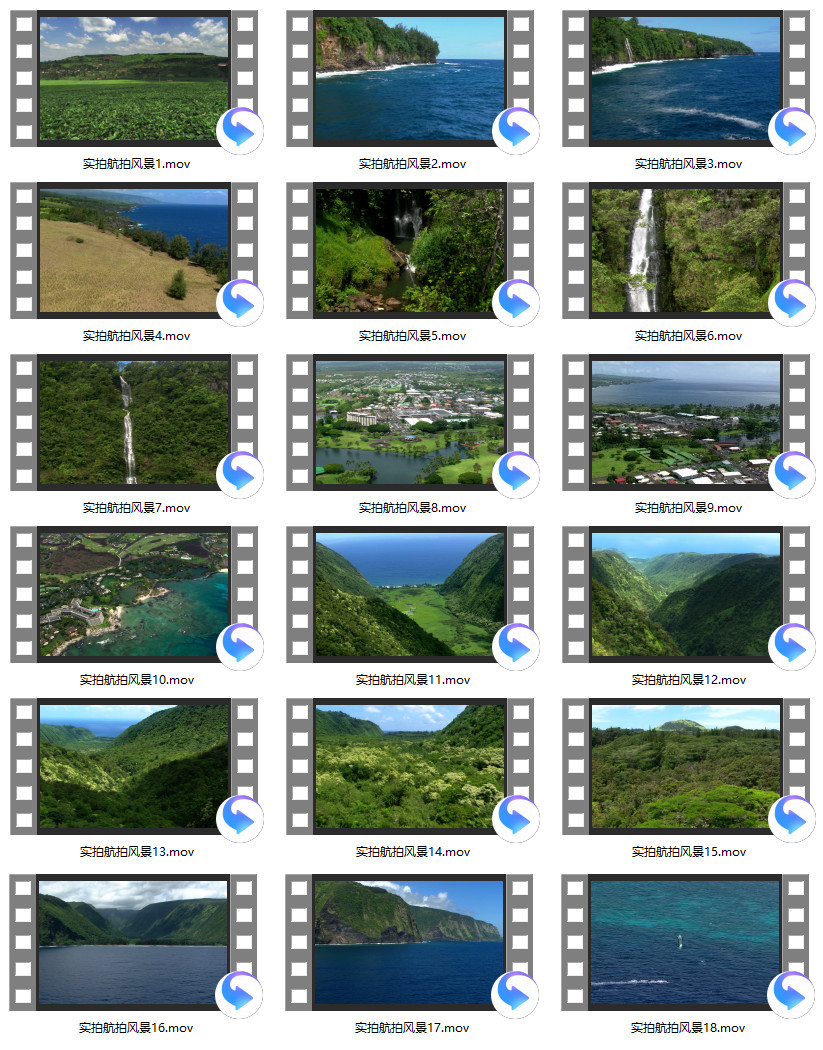Click the blue arrow badge on 实拍航拍风景9.mov
The image size is (823, 1050).
pos(792,474)
